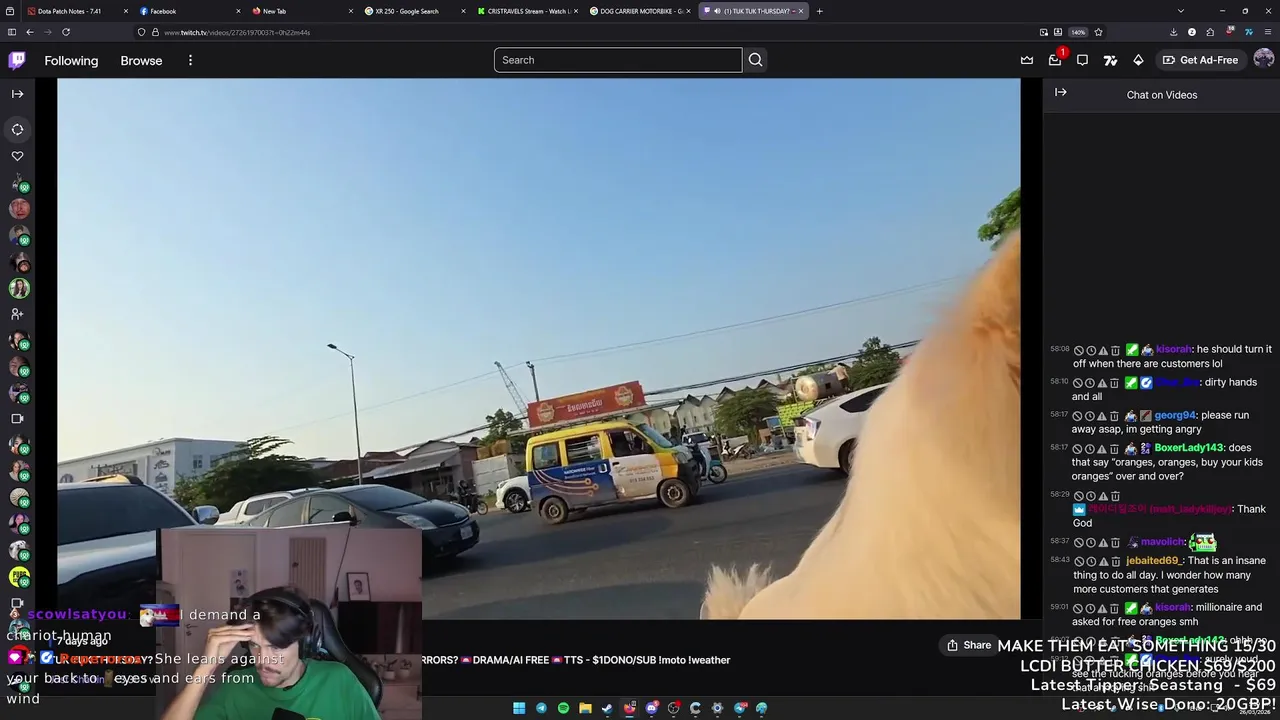Viewport: 1280px width, 720px height.
Task: Open the more options dots beside Browse
Action: [190, 60]
